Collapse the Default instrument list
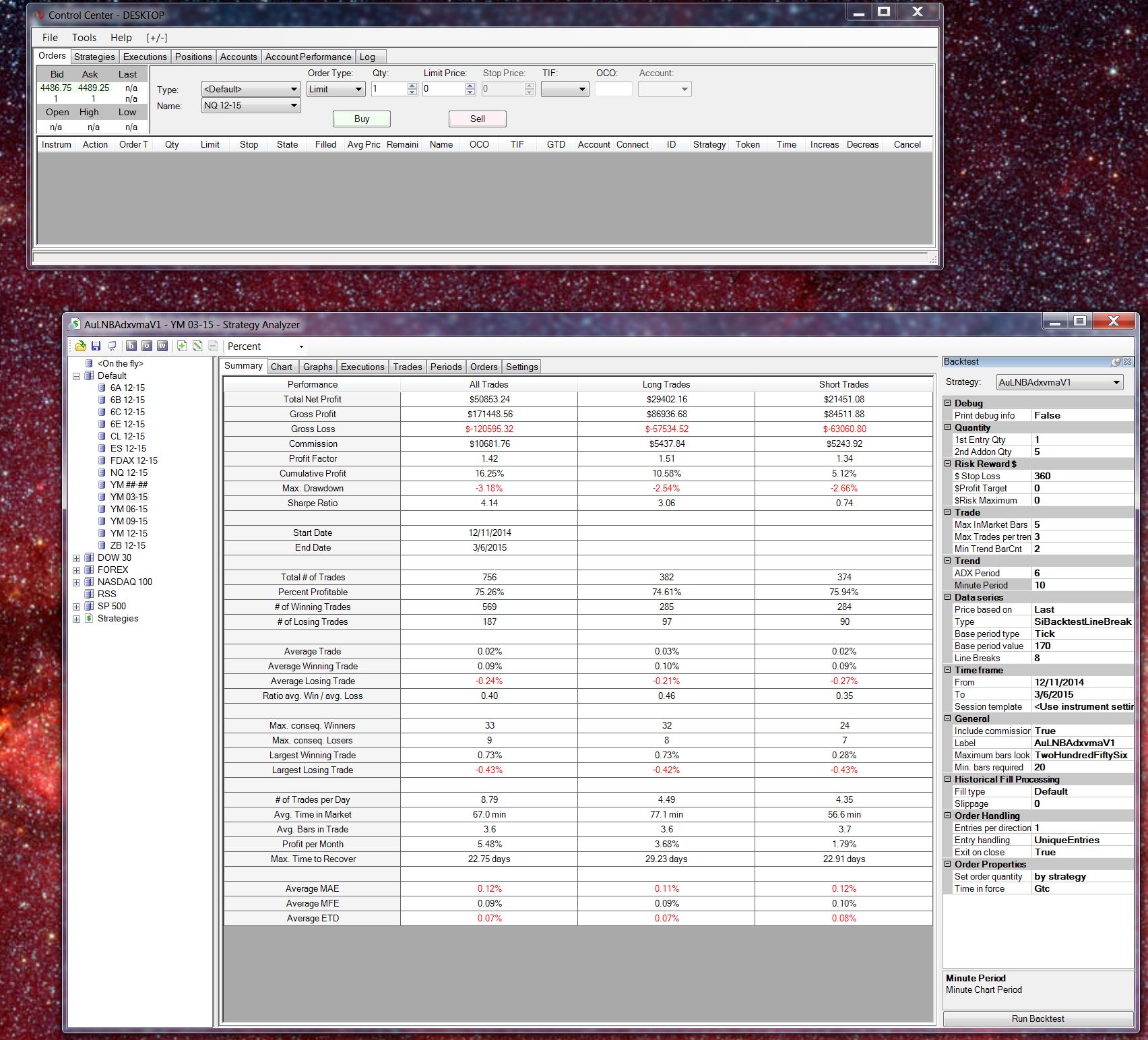Image resolution: width=1148 pixels, height=1040 pixels. pos(76,376)
